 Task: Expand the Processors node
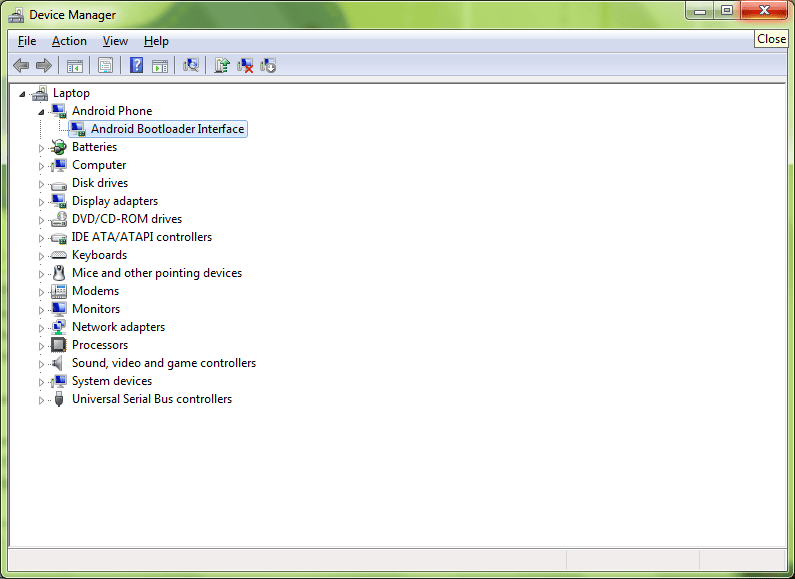(x=41, y=346)
